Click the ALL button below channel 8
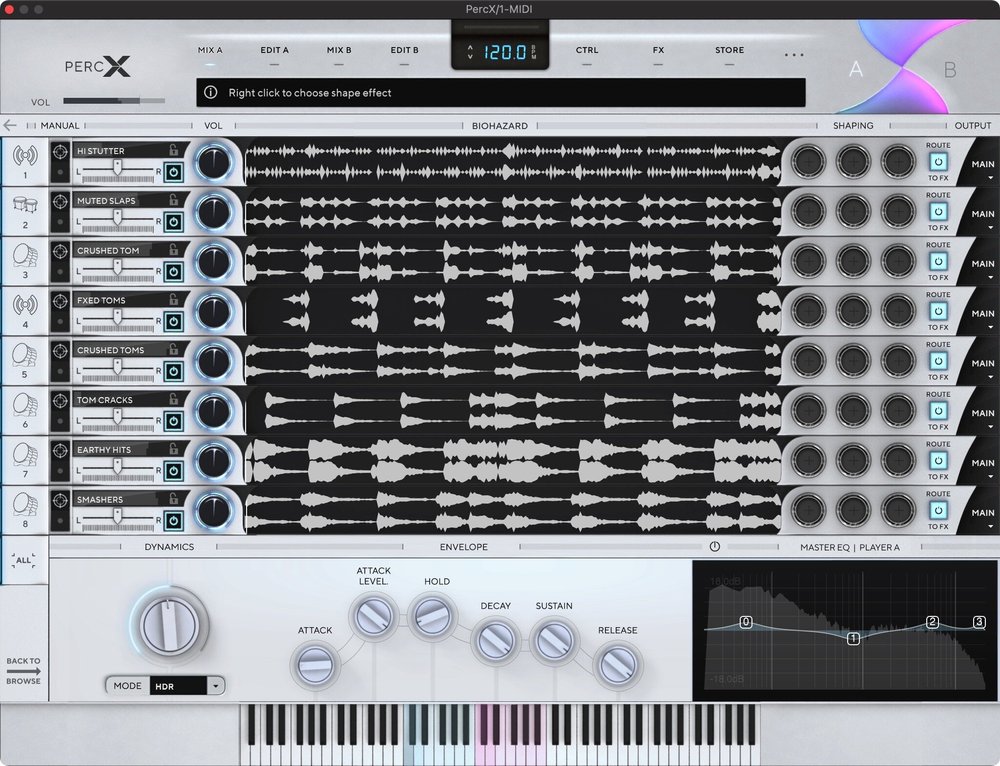This screenshot has height=766, width=1000. click(24, 560)
